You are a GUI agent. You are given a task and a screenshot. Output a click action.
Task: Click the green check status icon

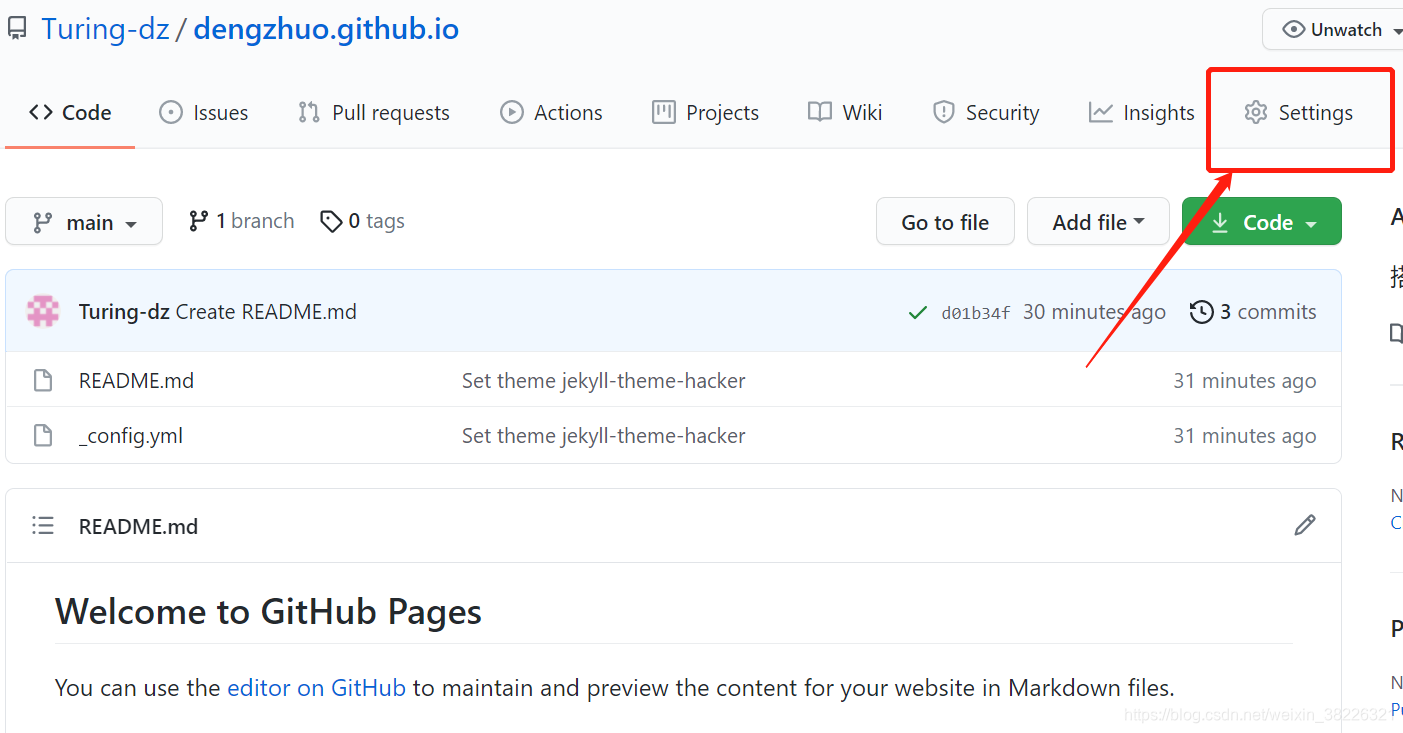(x=917, y=313)
